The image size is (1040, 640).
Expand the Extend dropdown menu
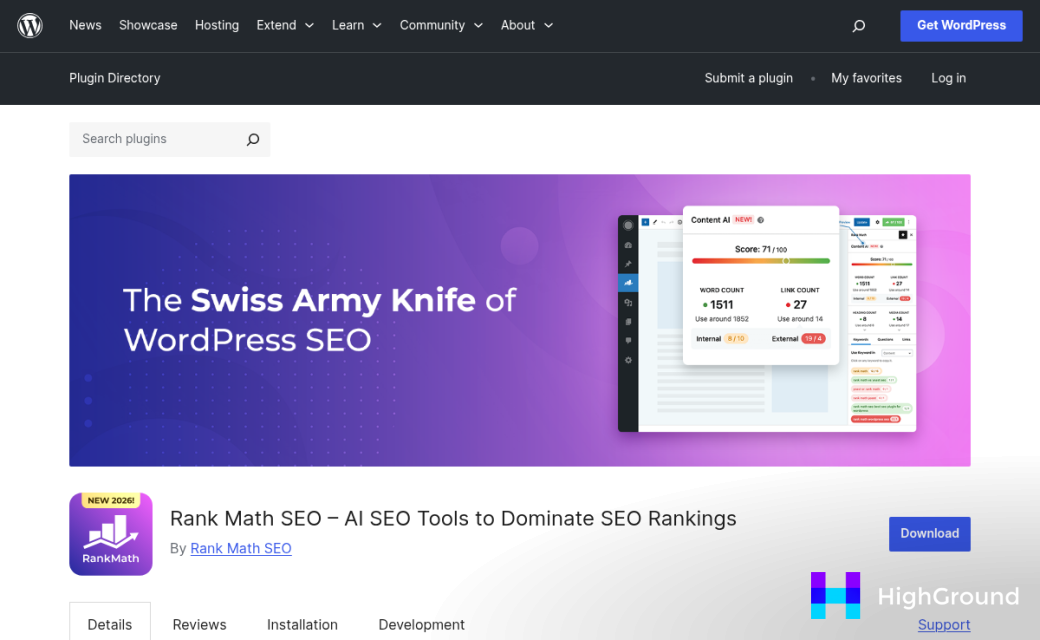285,25
